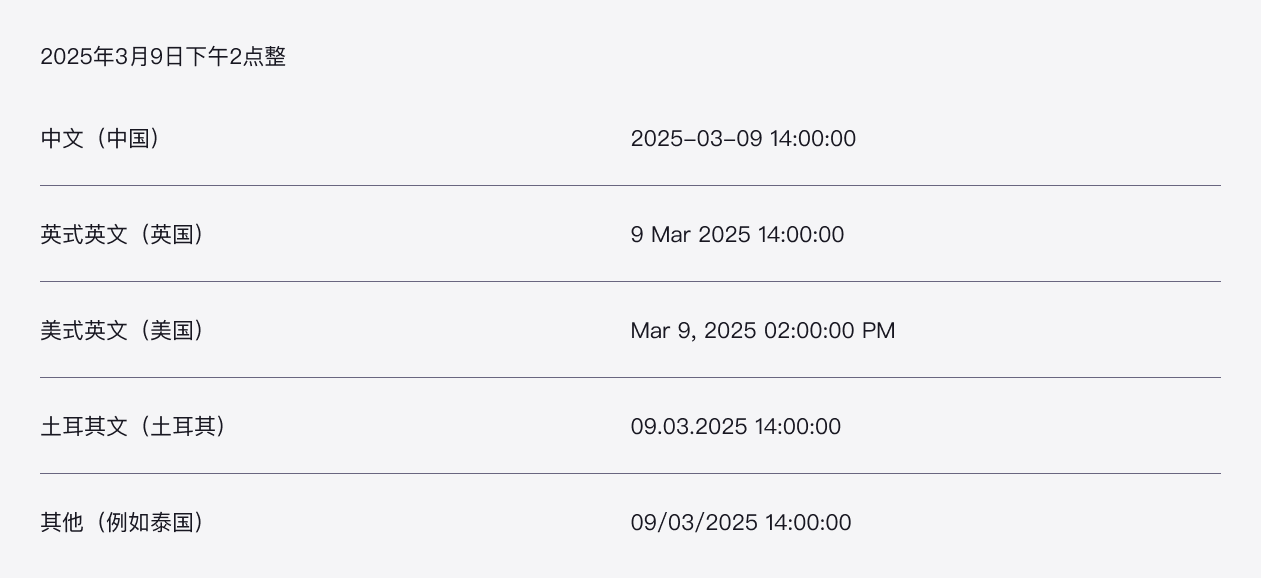Click the divider line below 美式英文 row
Image resolution: width=1261 pixels, height=578 pixels.
coord(630,377)
